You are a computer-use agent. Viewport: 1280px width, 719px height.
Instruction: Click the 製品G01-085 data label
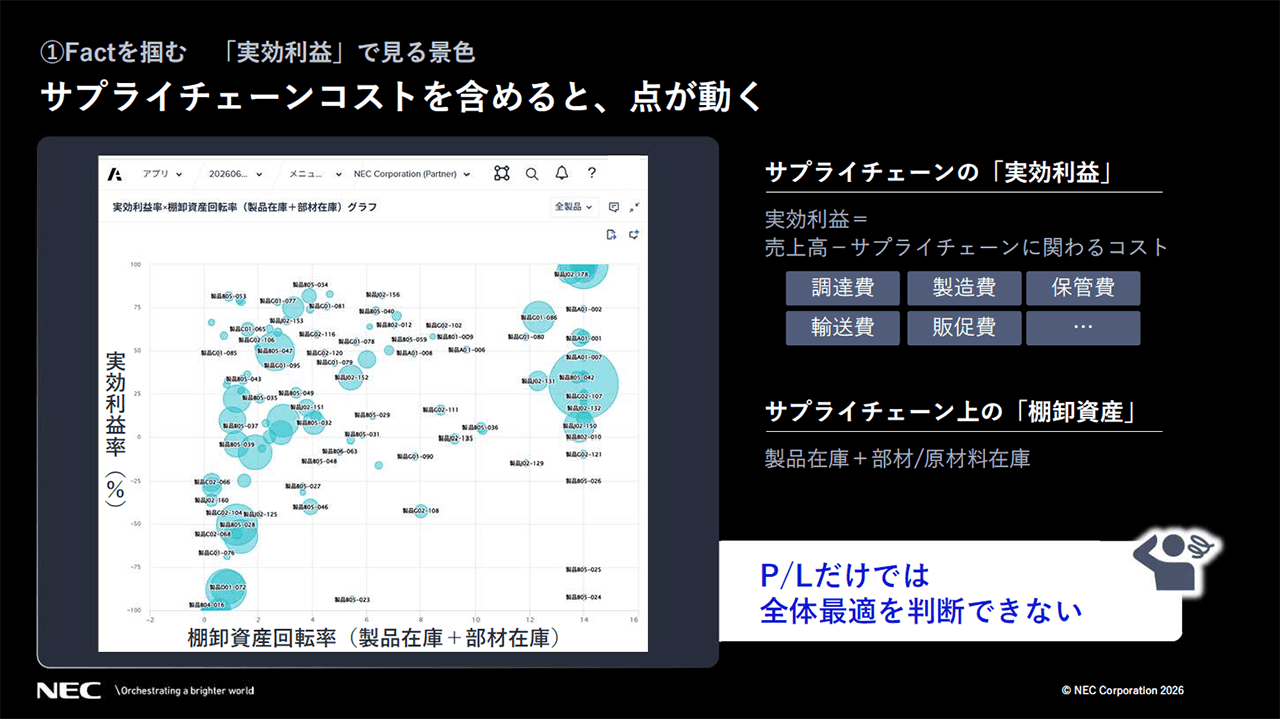pyautogui.click(x=218, y=353)
